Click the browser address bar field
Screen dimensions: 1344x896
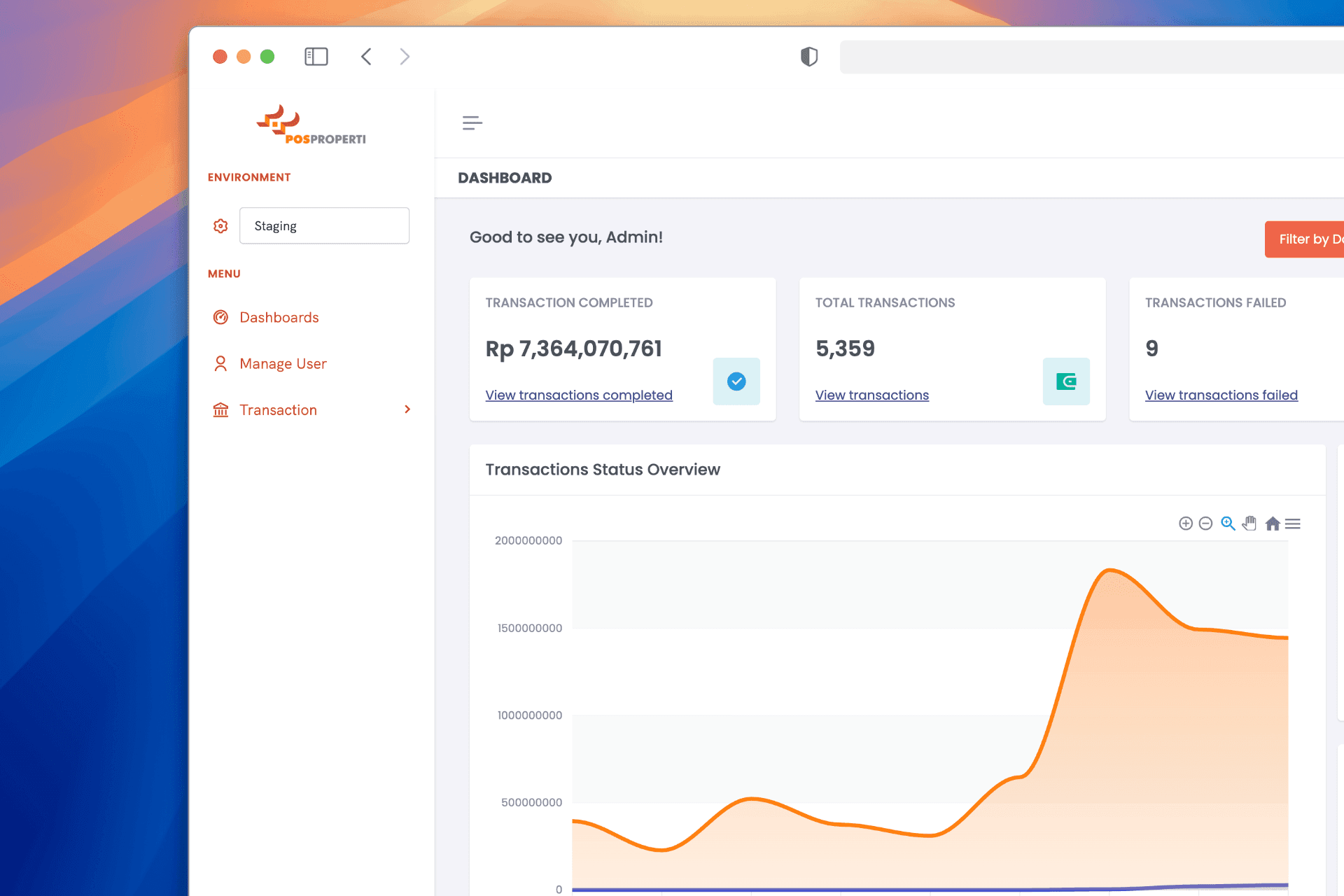[1091, 57]
